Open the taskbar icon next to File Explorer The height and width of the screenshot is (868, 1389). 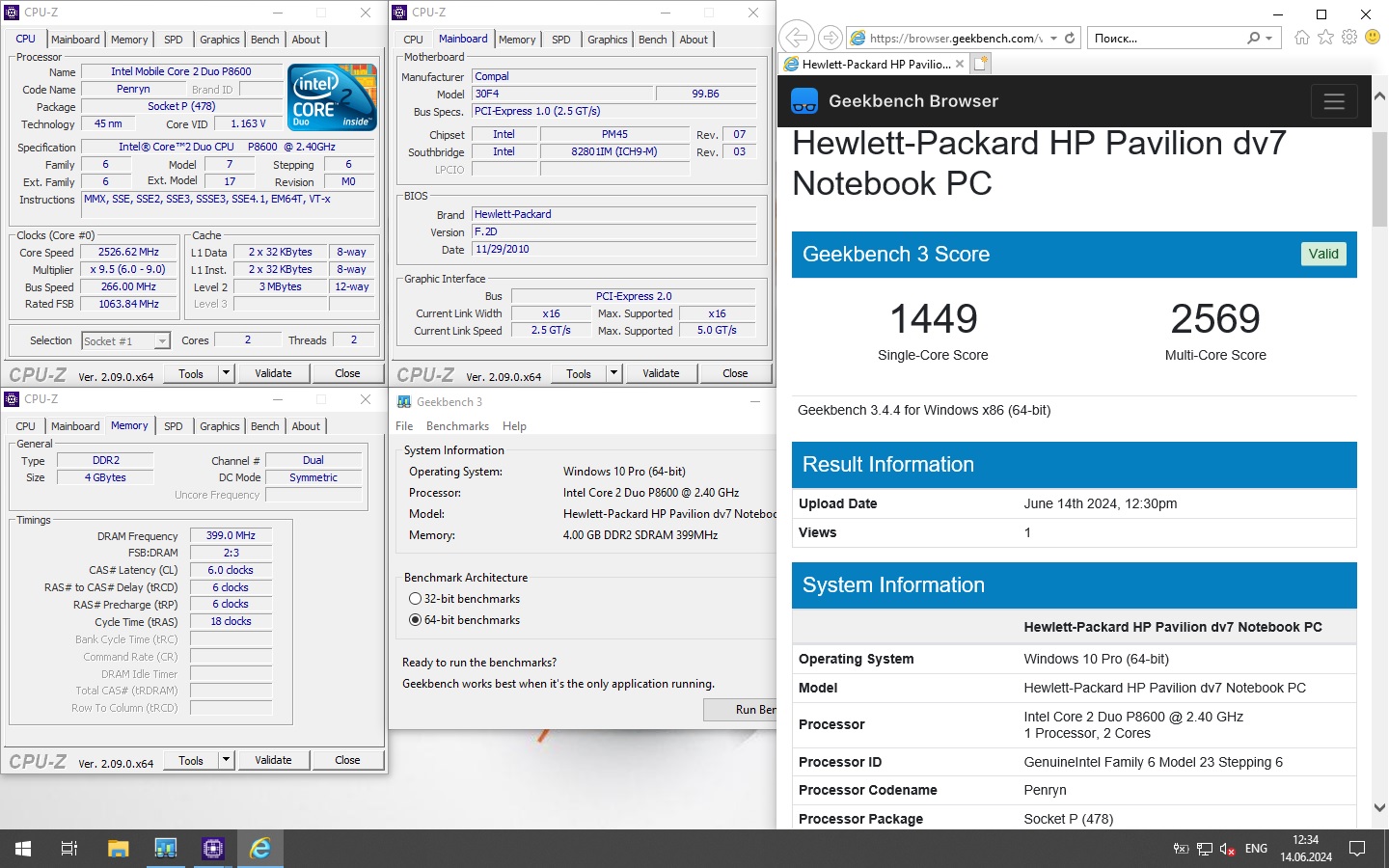tap(166, 849)
